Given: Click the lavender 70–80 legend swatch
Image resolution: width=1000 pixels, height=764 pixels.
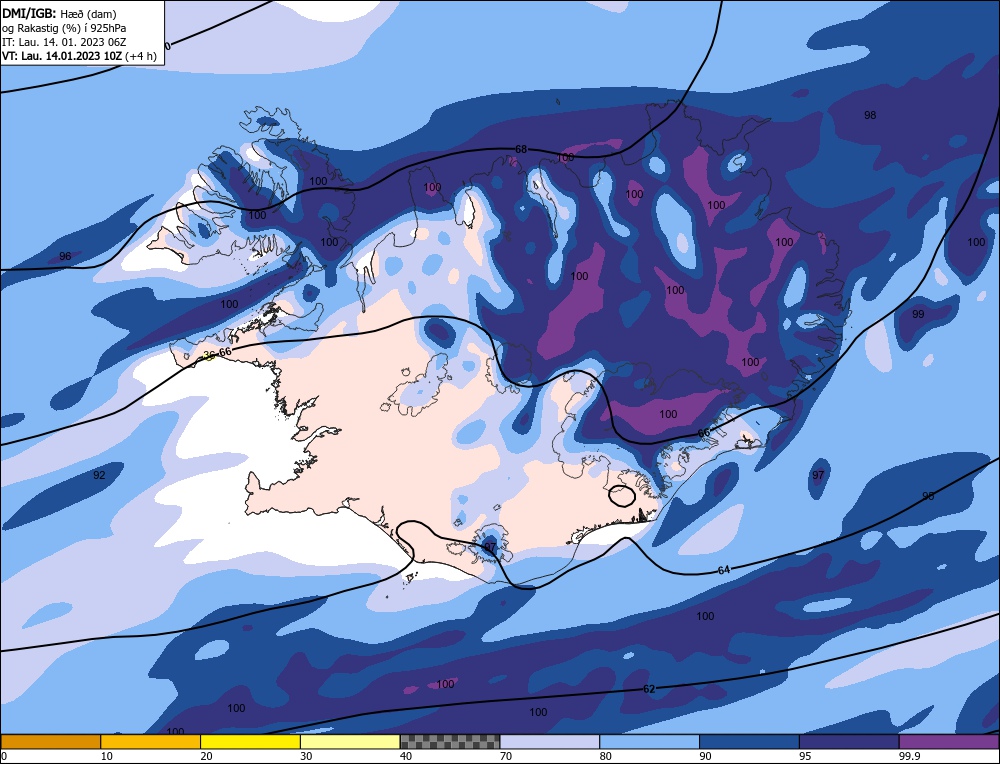Looking at the screenshot, I should [x=550, y=741].
